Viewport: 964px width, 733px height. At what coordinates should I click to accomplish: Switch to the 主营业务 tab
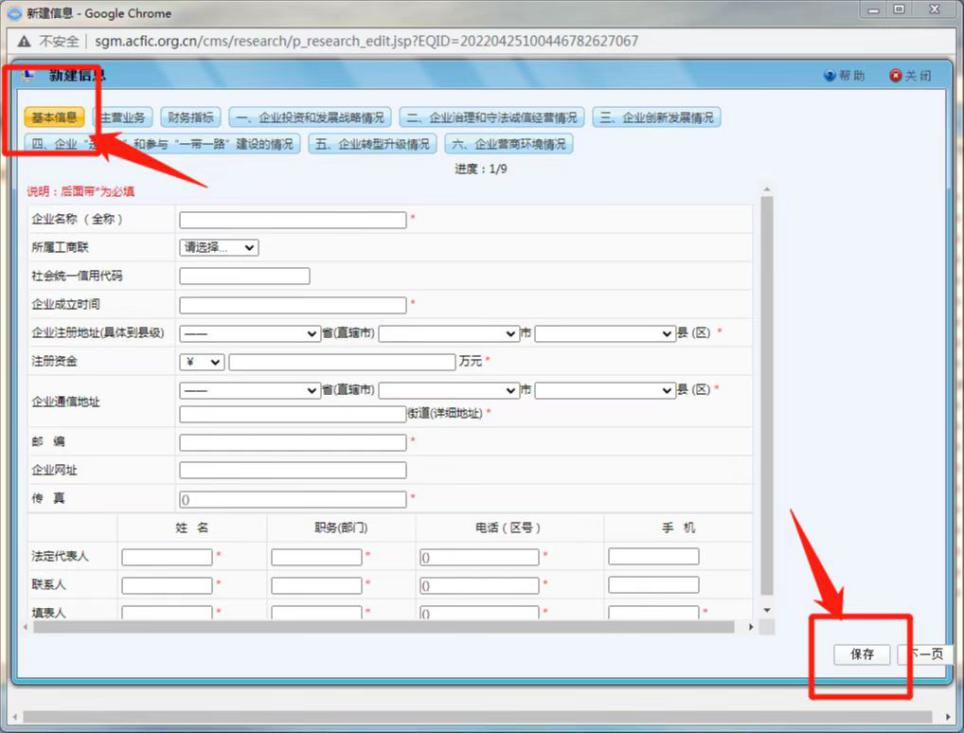121,118
